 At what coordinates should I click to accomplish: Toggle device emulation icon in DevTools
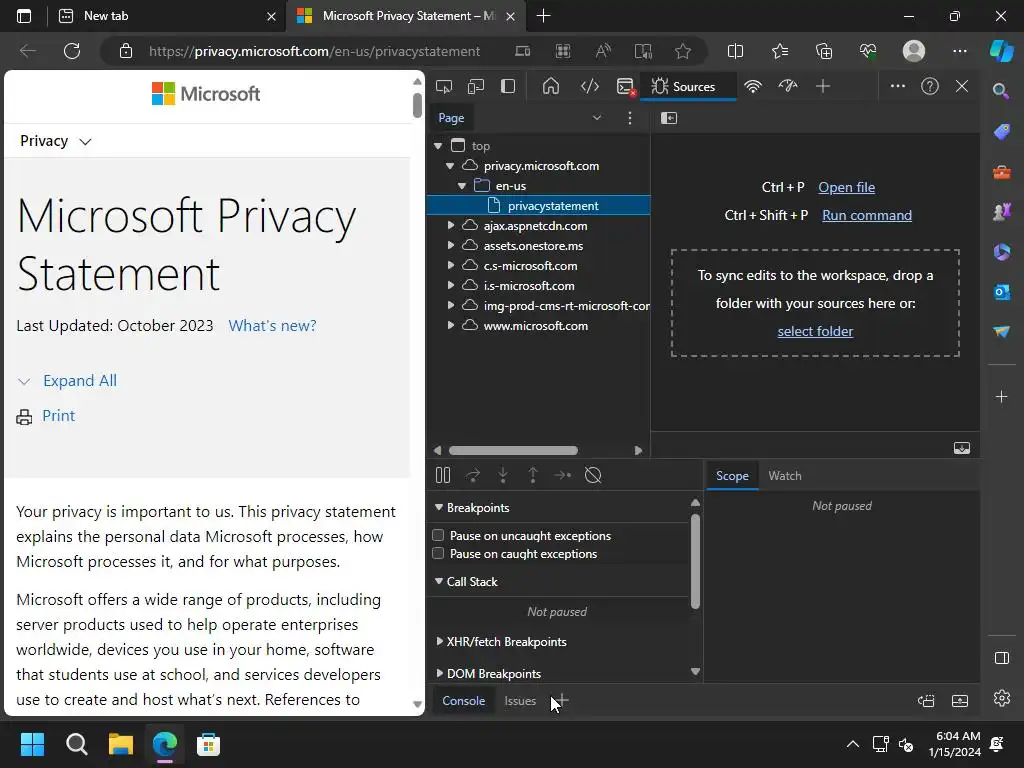(x=476, y=86)
